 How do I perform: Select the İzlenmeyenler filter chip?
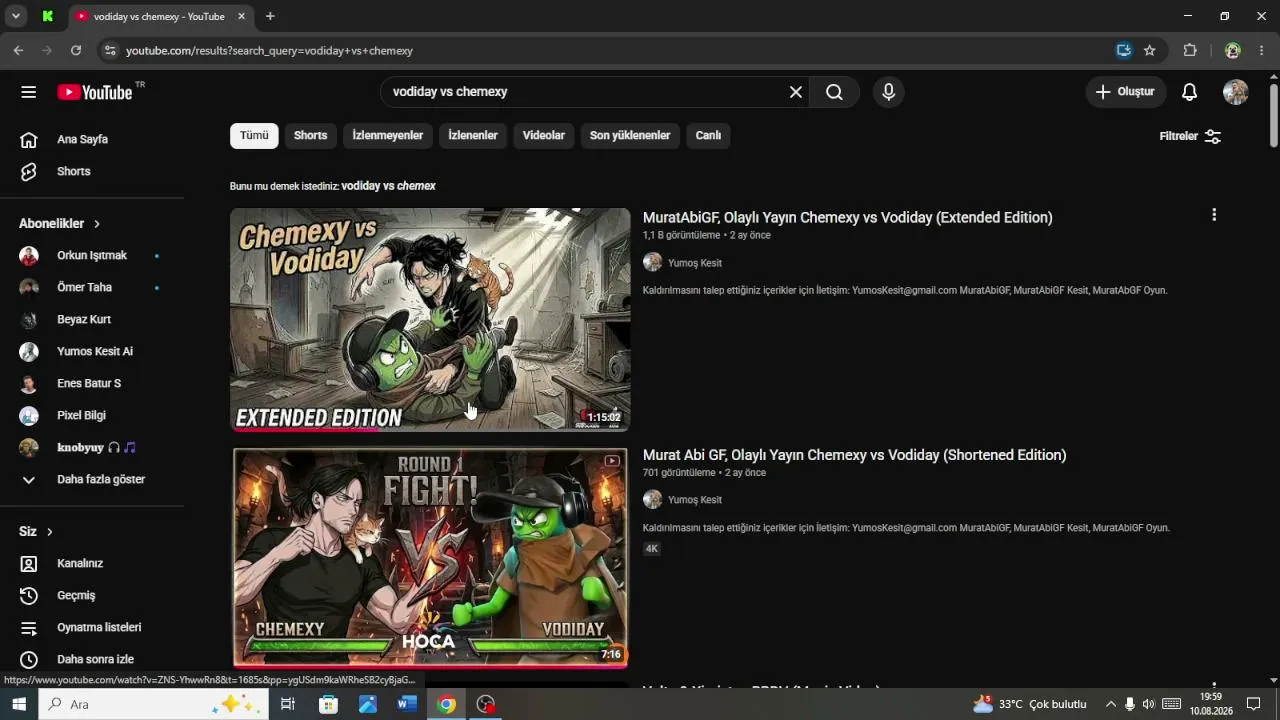(x=388, y=136)
